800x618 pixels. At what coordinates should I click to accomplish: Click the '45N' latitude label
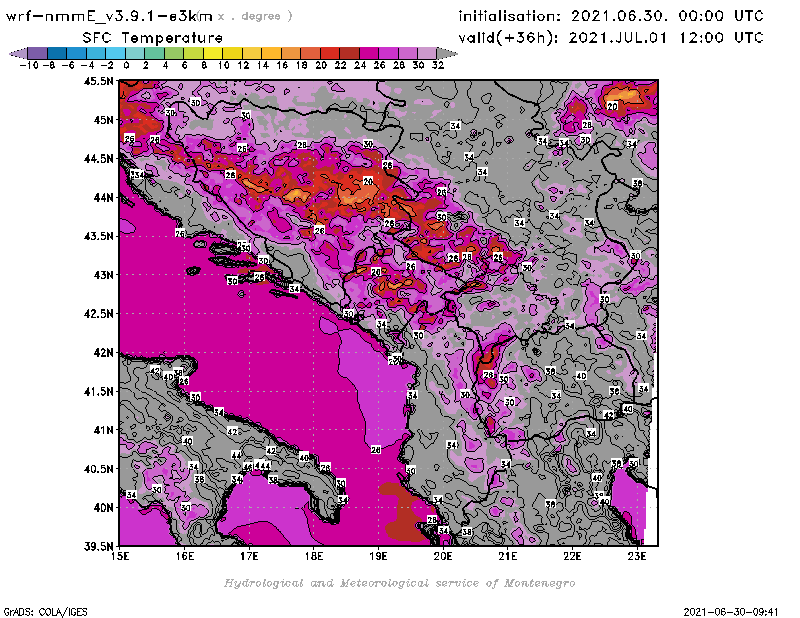pyautogui.click(x=104, y=120)
